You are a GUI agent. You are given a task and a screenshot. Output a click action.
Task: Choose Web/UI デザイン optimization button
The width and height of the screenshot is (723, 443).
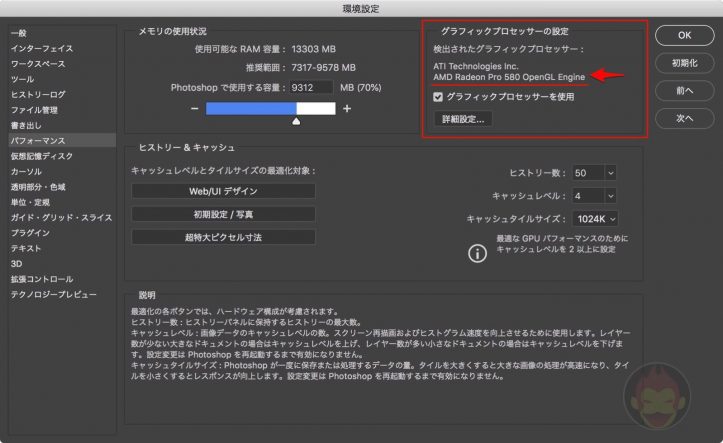click(x=223, y=191)
